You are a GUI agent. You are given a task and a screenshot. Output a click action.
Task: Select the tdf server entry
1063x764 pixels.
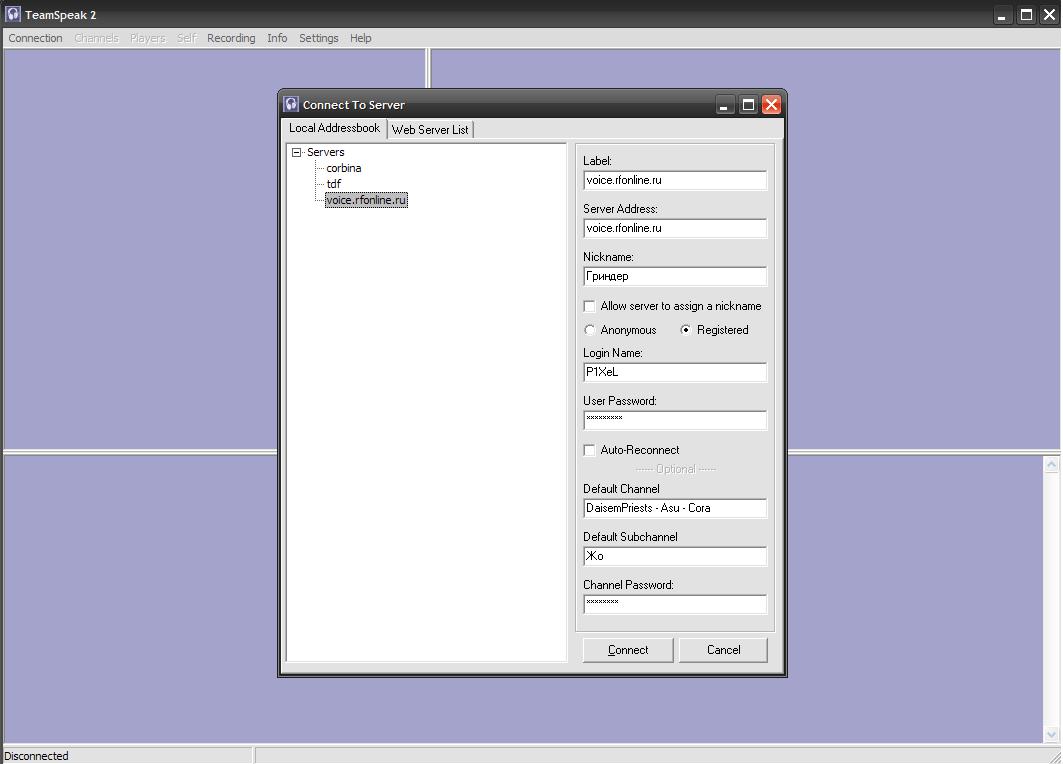click(334, 184)
